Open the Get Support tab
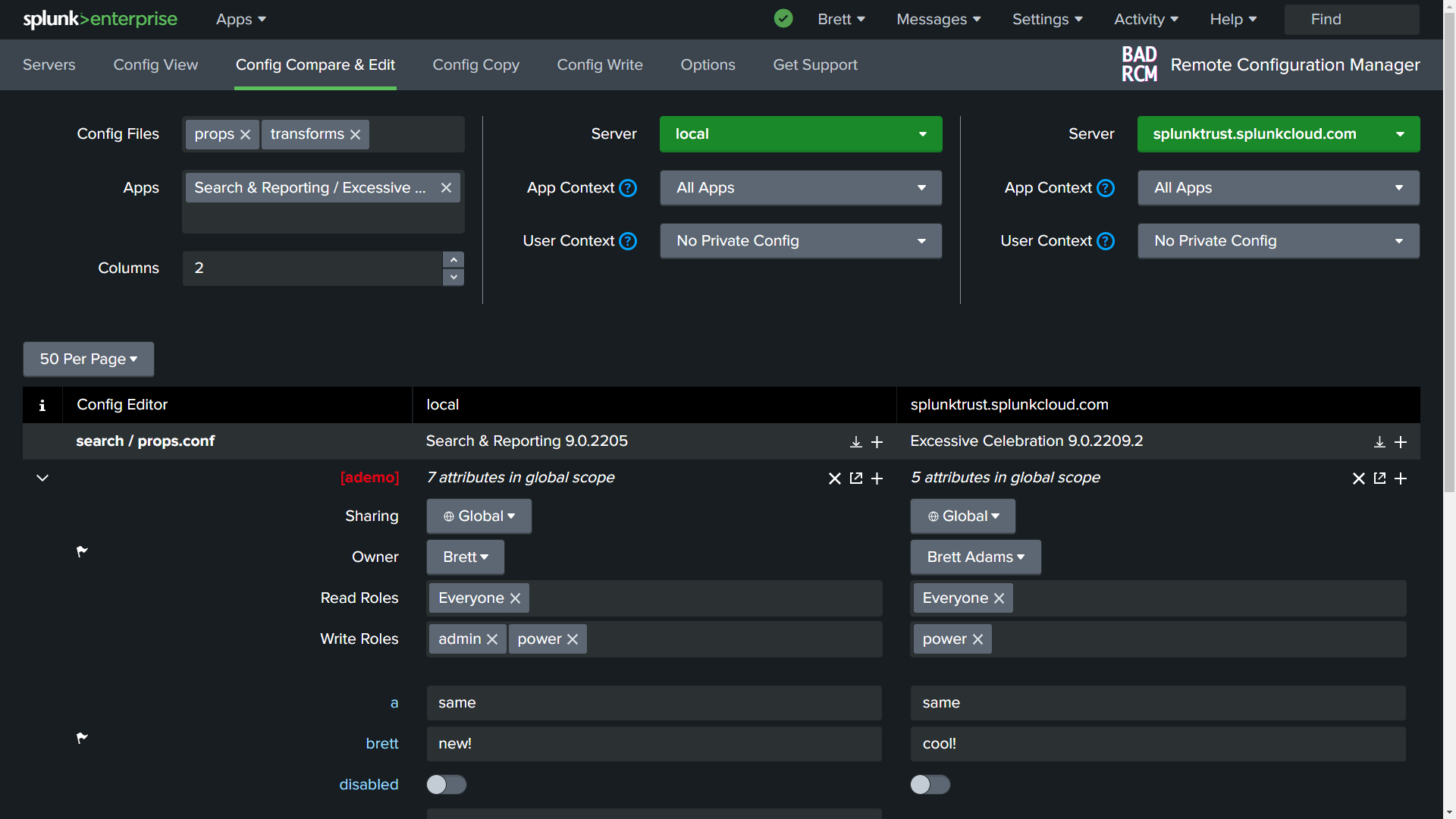This screenshot has height=819, width=1456. point(815,64)
